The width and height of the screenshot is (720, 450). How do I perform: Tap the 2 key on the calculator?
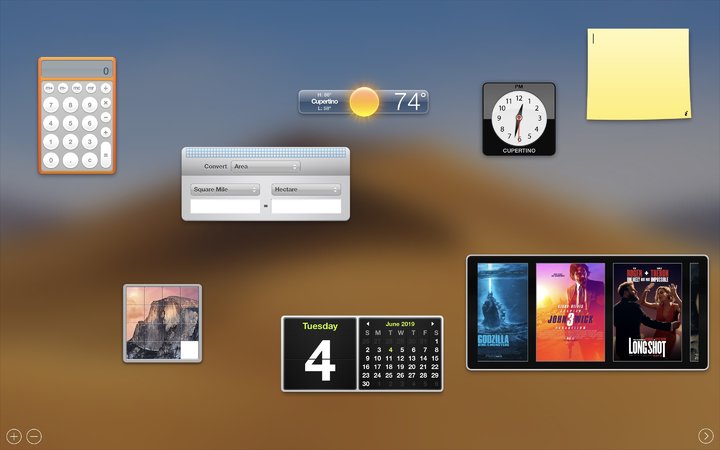[70, 141]
